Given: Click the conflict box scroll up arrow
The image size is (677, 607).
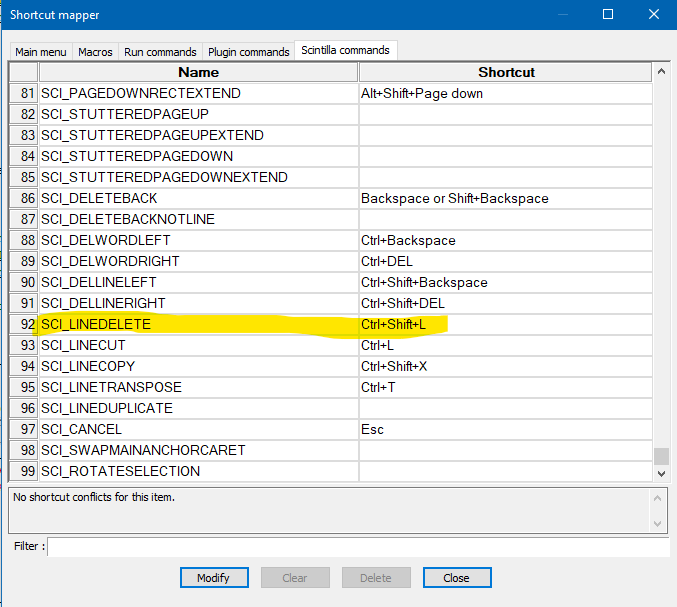Looking at the screenshot, I should [x=657, y=499].
